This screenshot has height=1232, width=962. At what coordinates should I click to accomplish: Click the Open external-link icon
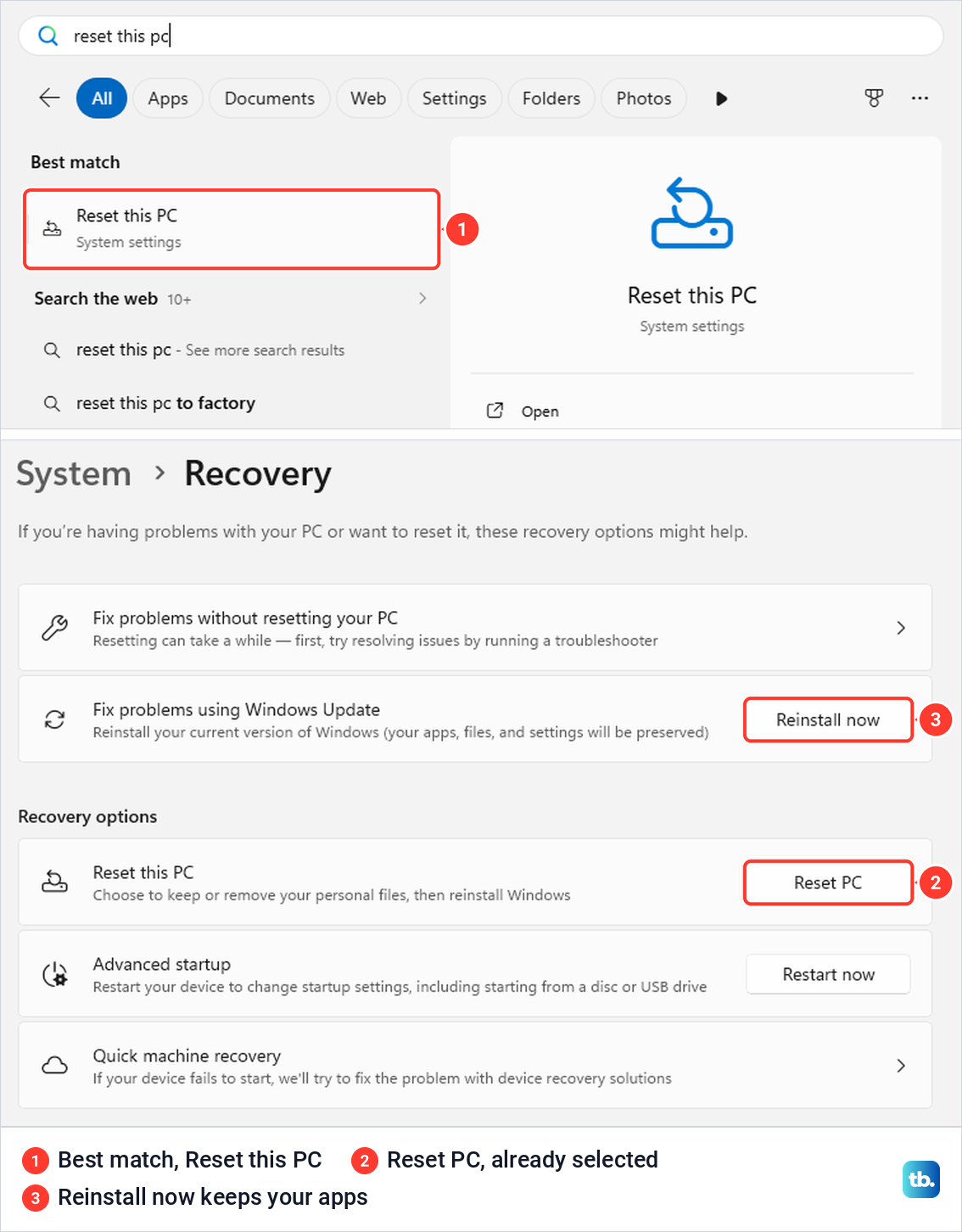click(x=495, y=411)
